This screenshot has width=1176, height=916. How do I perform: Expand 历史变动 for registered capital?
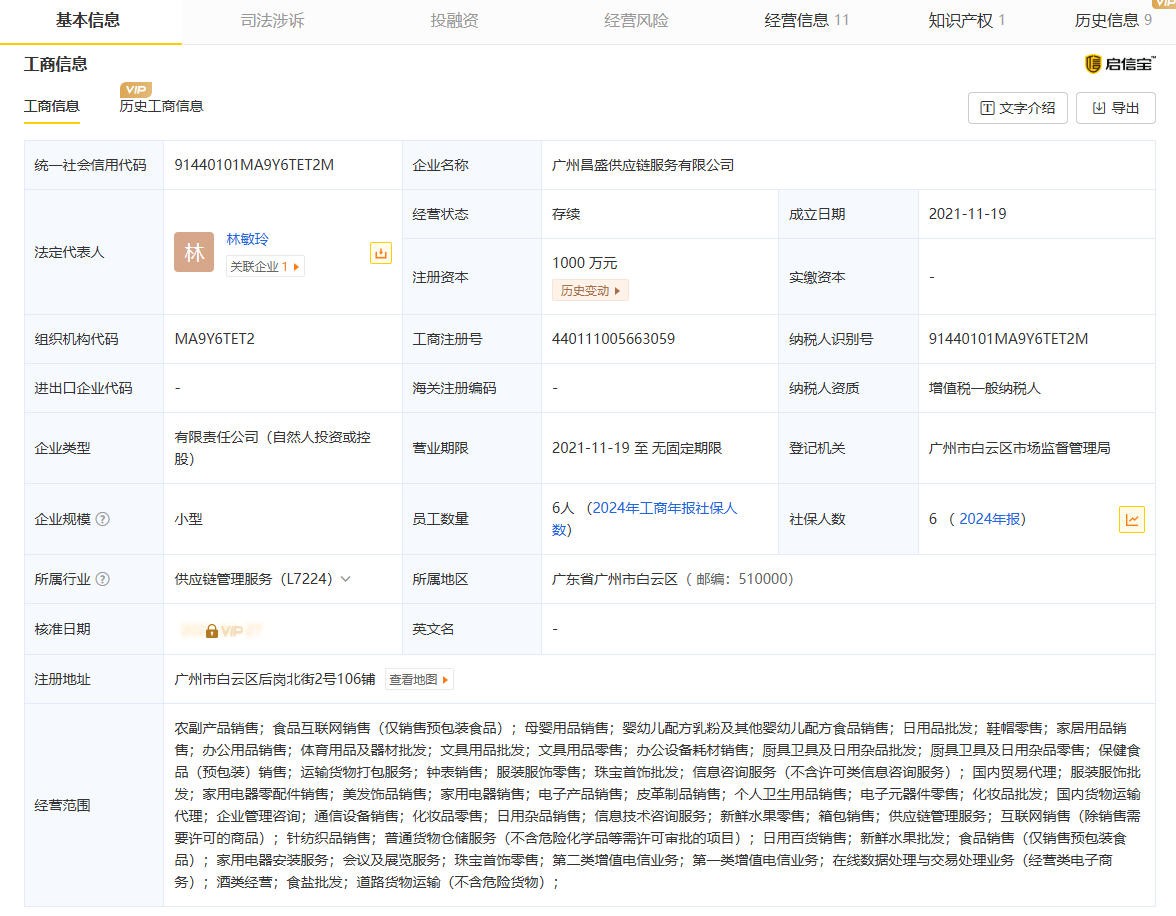pyautogui.click(x=590, y=290)
